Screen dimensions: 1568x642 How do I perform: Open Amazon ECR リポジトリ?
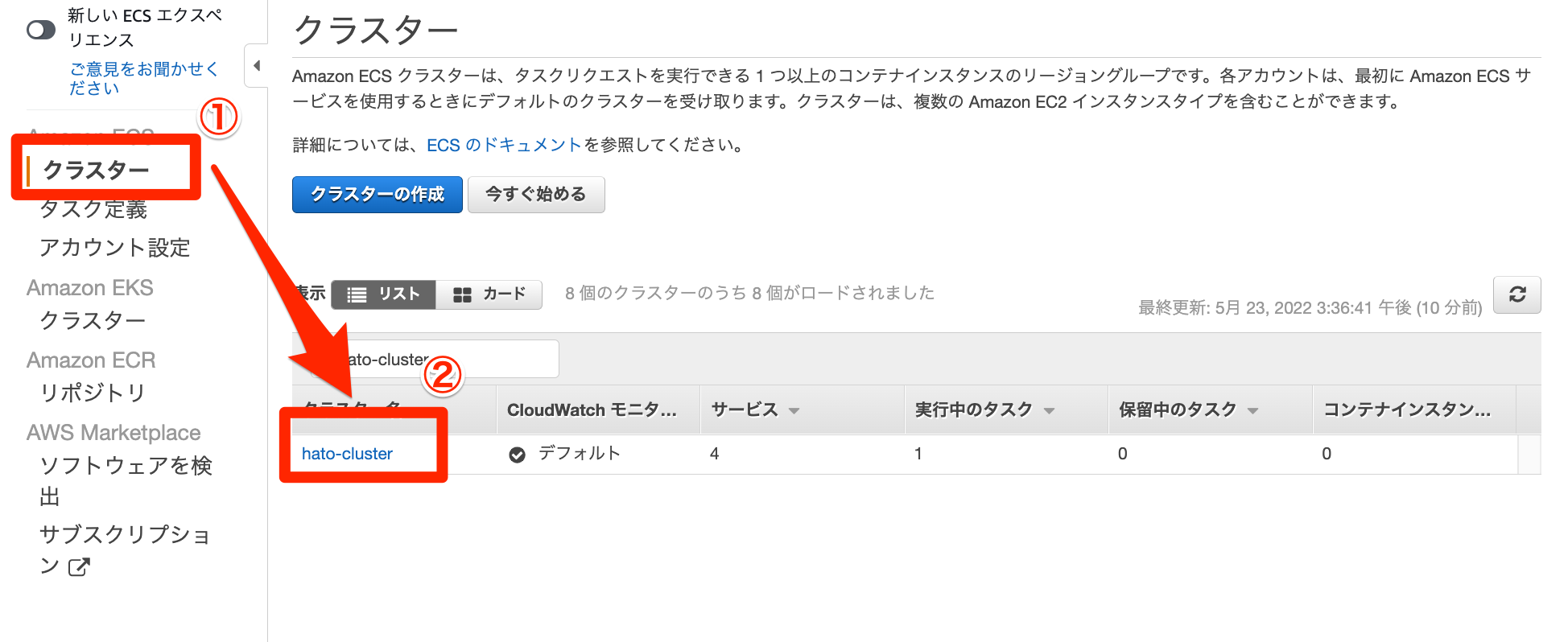(x=91, y=393)
